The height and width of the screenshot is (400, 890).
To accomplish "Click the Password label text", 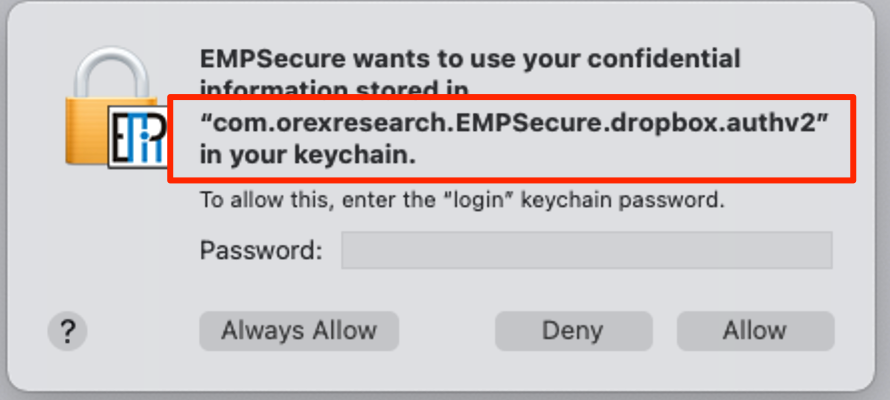I will coord(261,250).
